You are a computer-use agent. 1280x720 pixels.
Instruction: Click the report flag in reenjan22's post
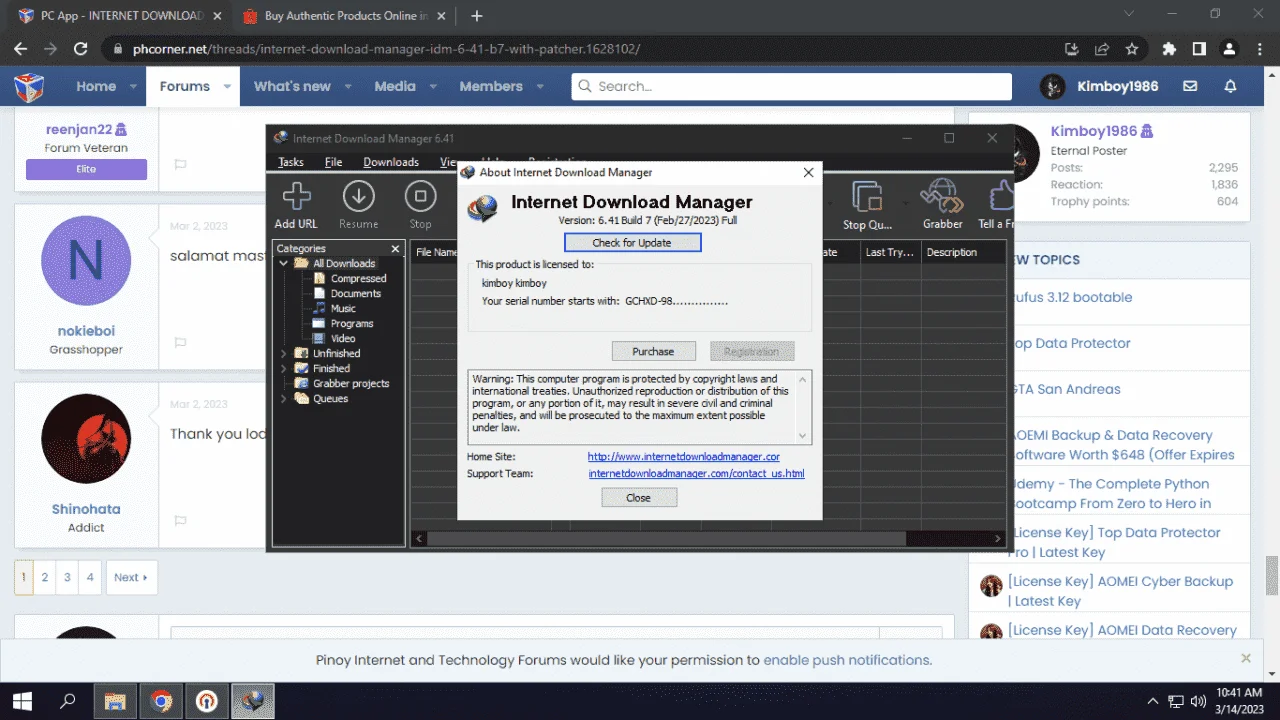[x=181, y=164]
